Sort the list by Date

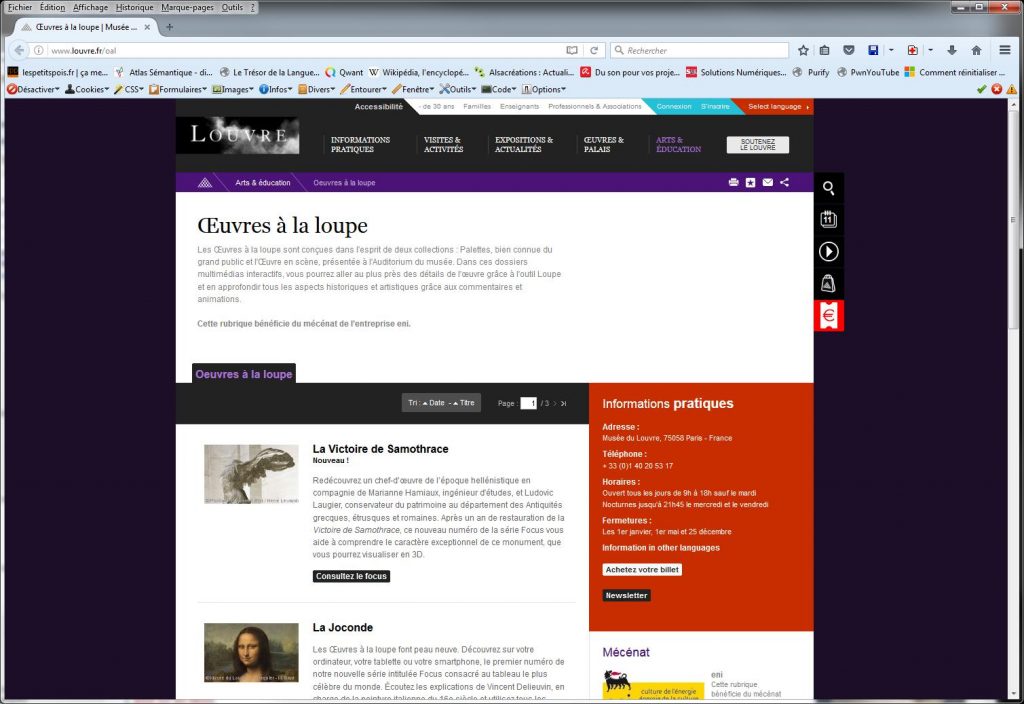[434, 403]
